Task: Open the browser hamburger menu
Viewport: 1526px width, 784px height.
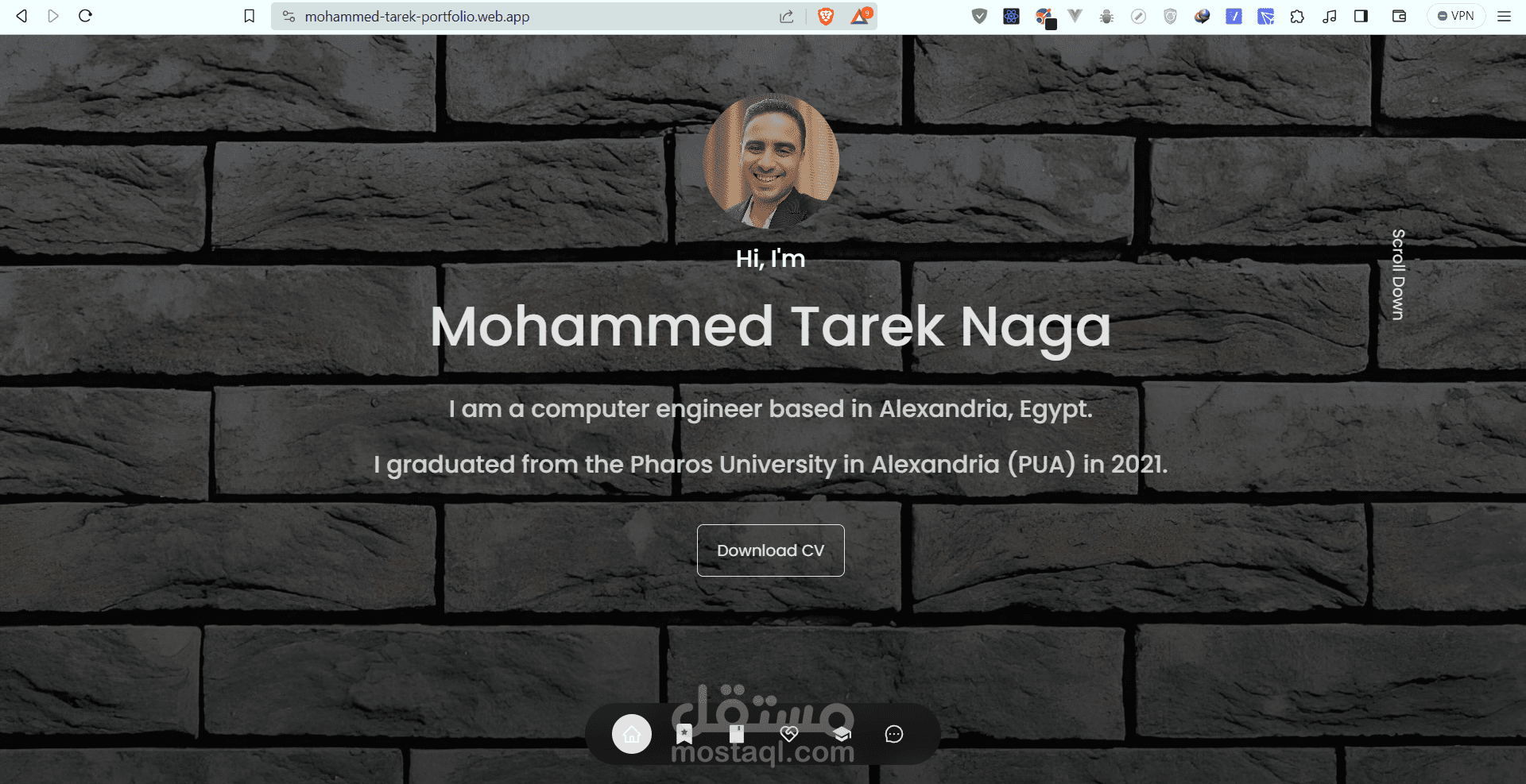Action: click(1504, 16)
